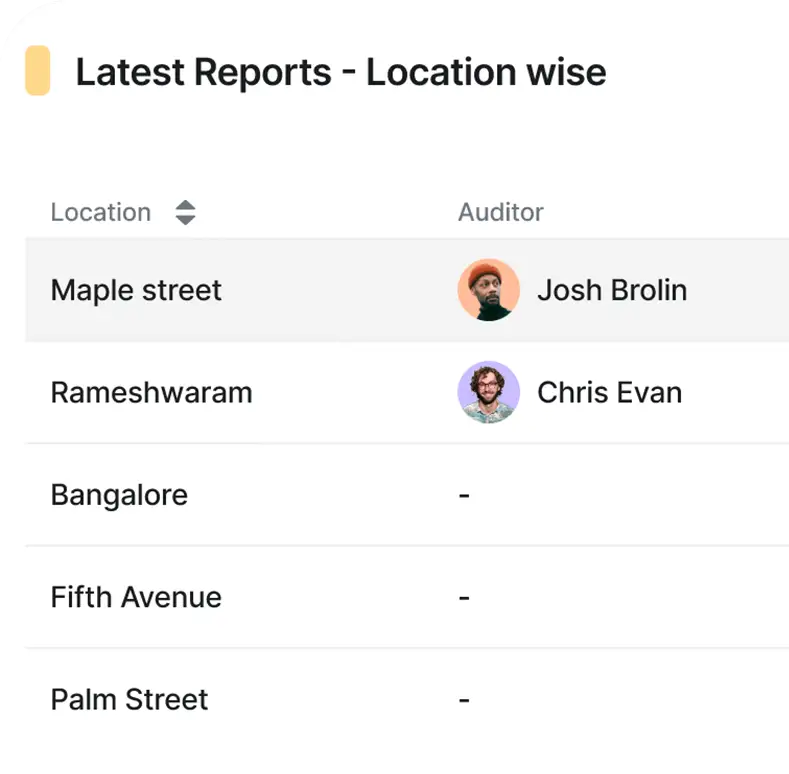This screenshot has height=774, width=789.
Task: Select the Rameshwaram location cell
Action: (151, 393)
